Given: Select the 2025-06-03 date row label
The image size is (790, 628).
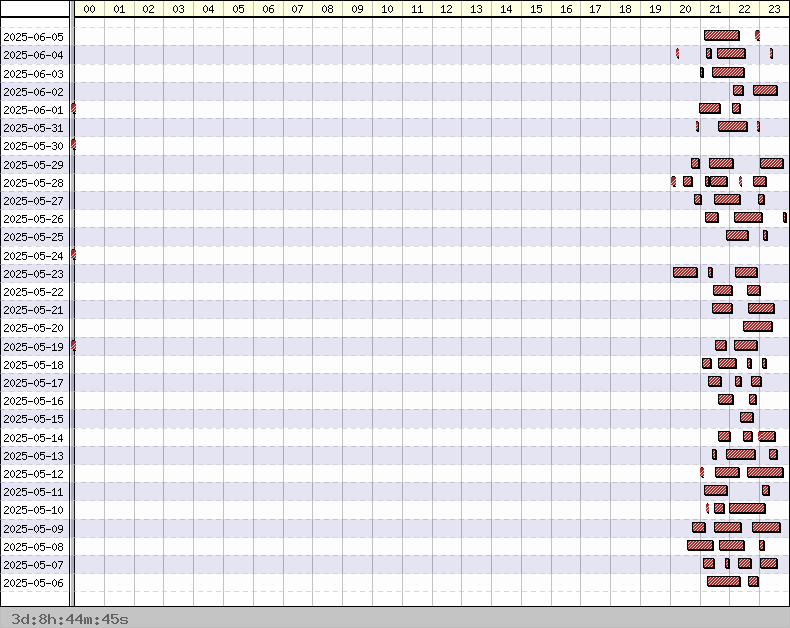Looking at the screenshot, I should pos(34,74).
